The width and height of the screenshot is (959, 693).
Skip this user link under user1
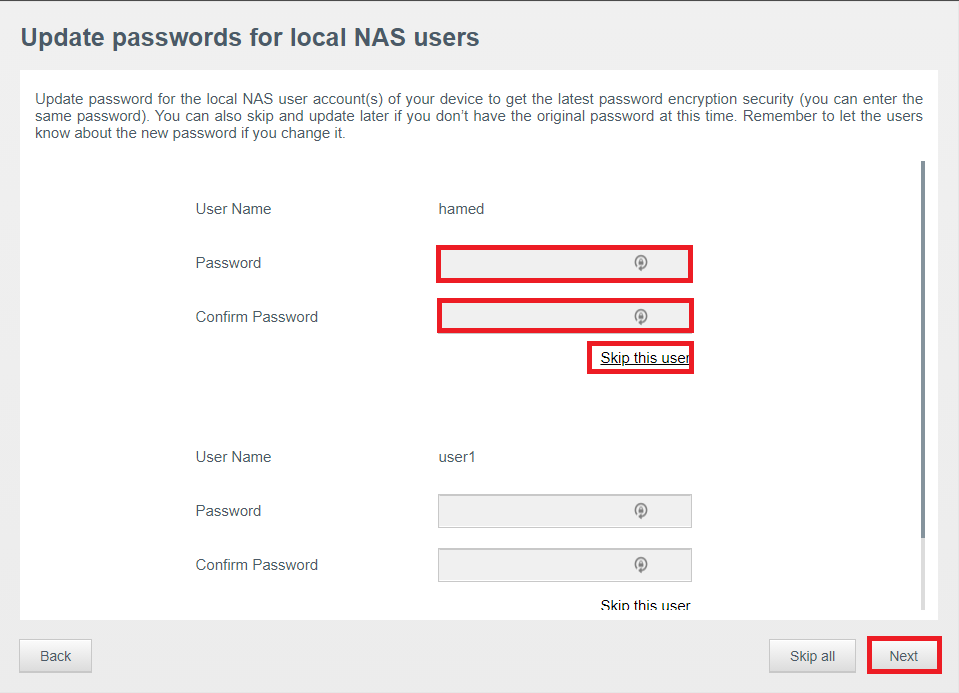click(x=645, y=605)
